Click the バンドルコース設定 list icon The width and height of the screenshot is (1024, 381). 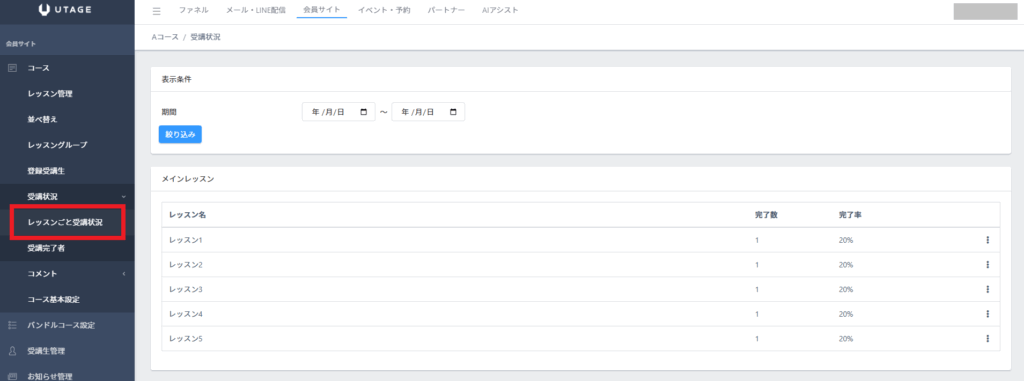(x=12, y=325)
